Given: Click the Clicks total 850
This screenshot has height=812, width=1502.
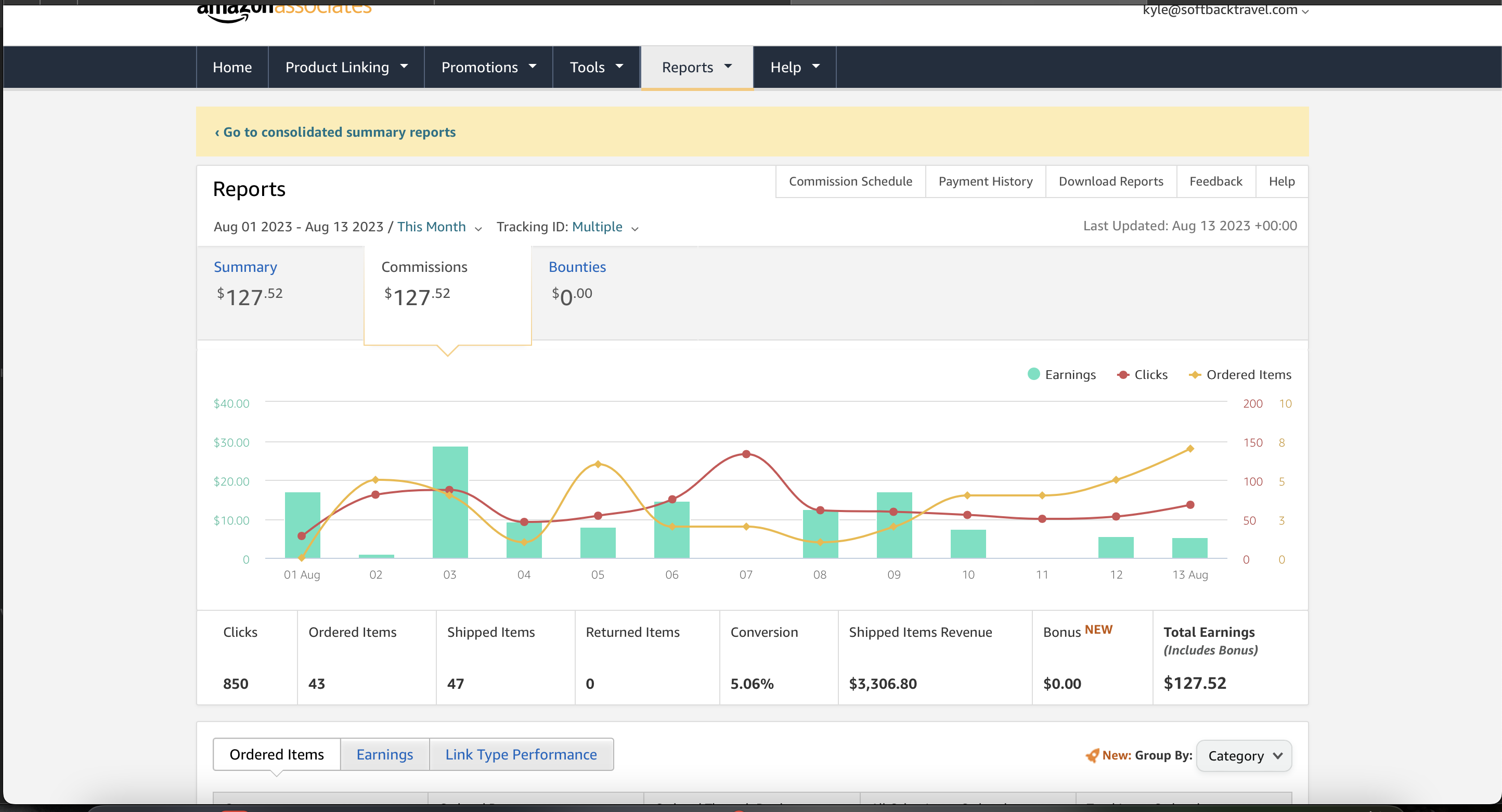Looking at the screenshot, I should (236, 683).
